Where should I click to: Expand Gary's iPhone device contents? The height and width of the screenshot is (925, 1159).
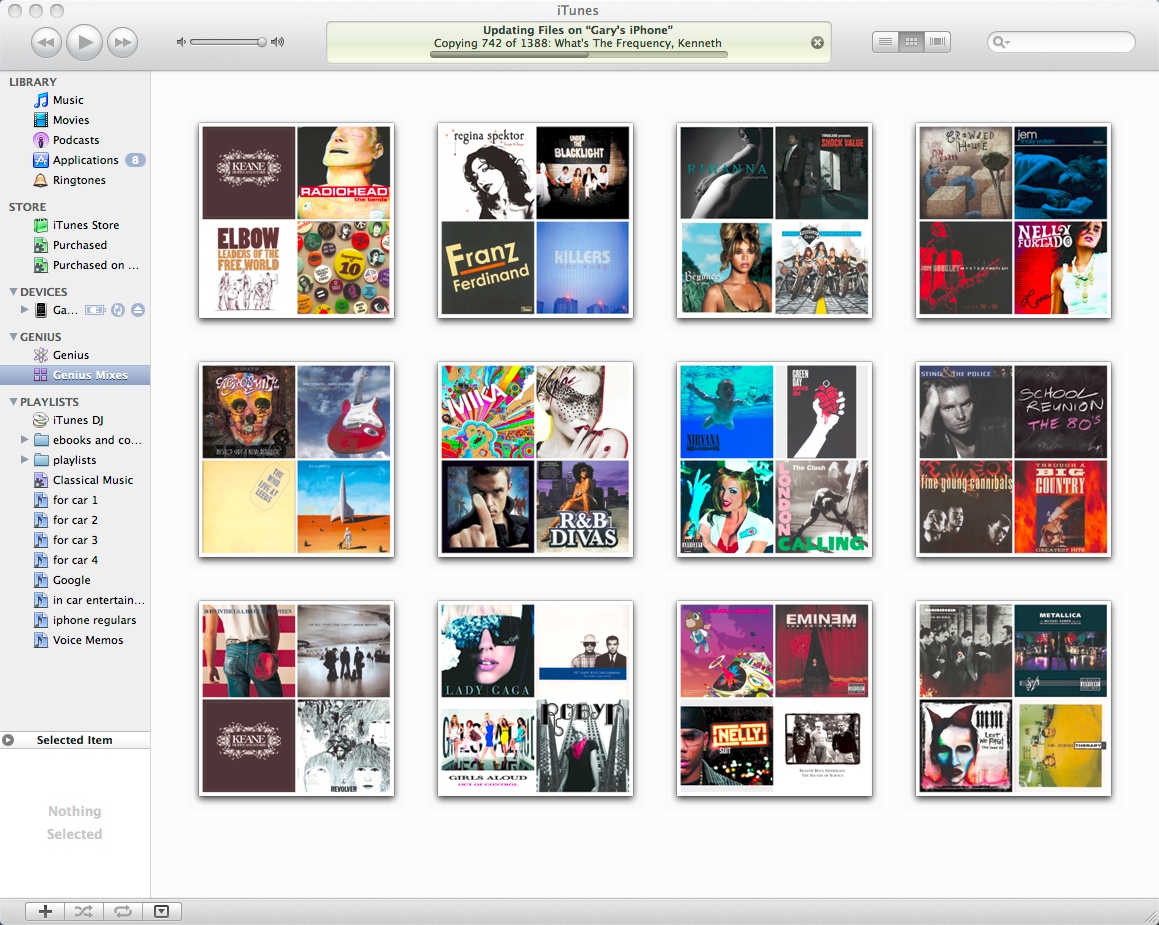click(24, 310)
